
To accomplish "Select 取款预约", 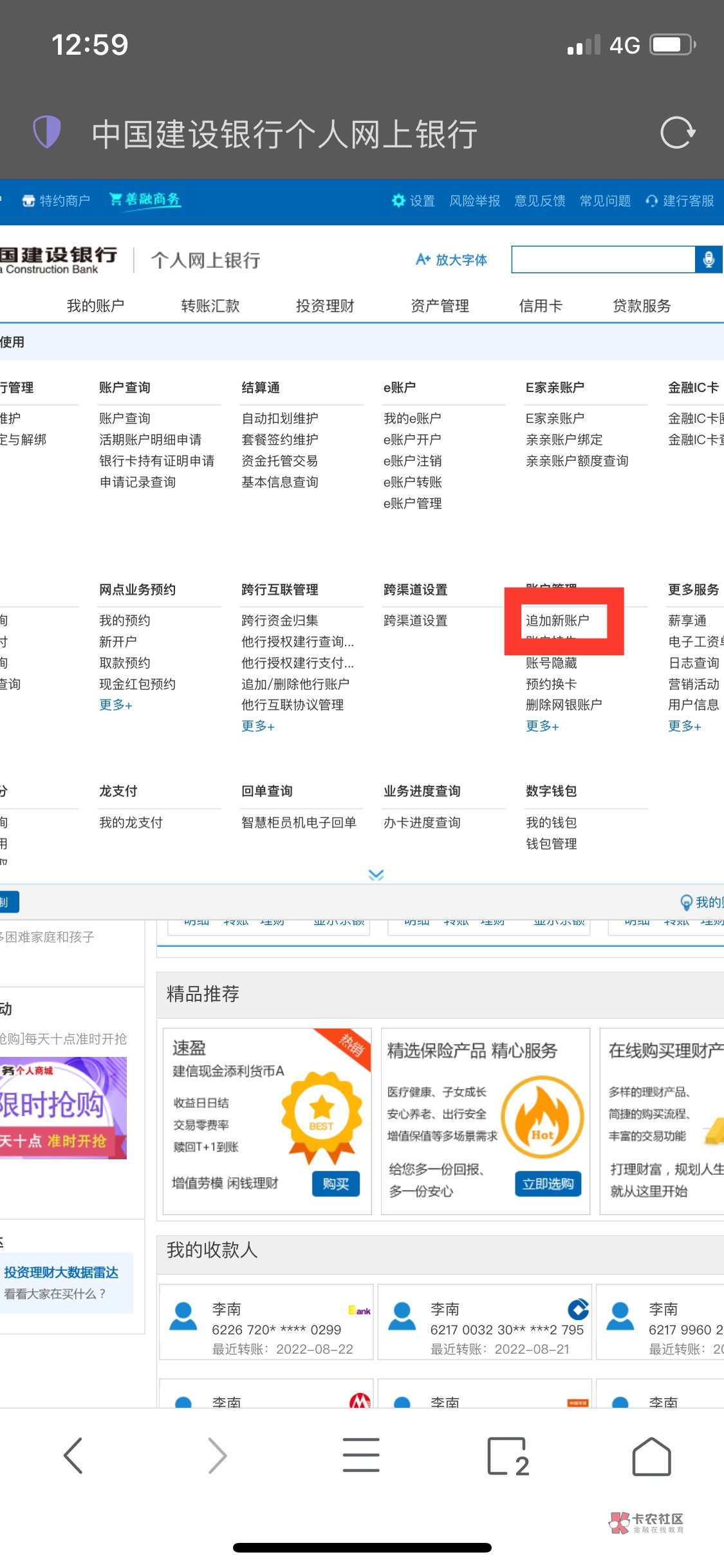I will [x=125, y=663].
